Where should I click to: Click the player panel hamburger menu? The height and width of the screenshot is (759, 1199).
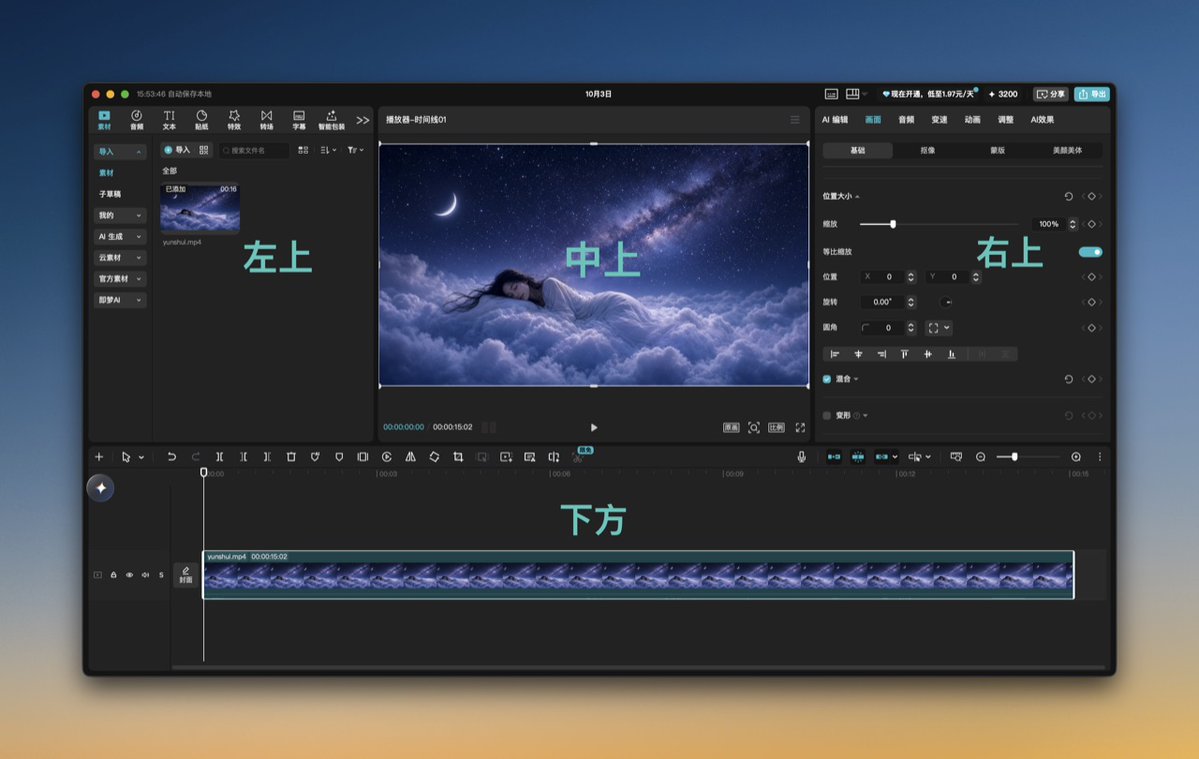click(794, 119)
